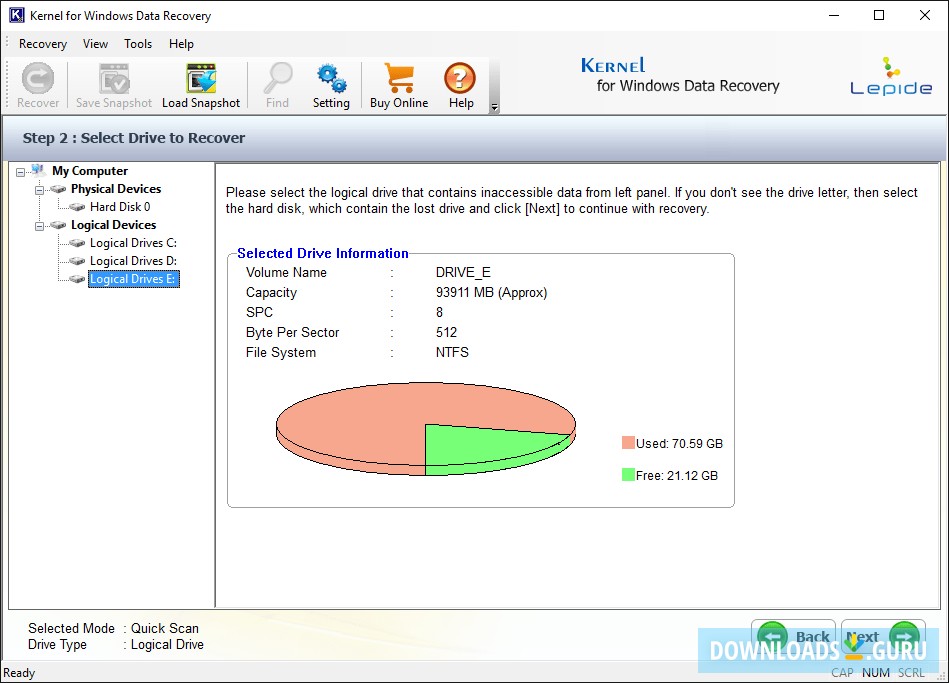Click the Next button

(x=883, y=637)
